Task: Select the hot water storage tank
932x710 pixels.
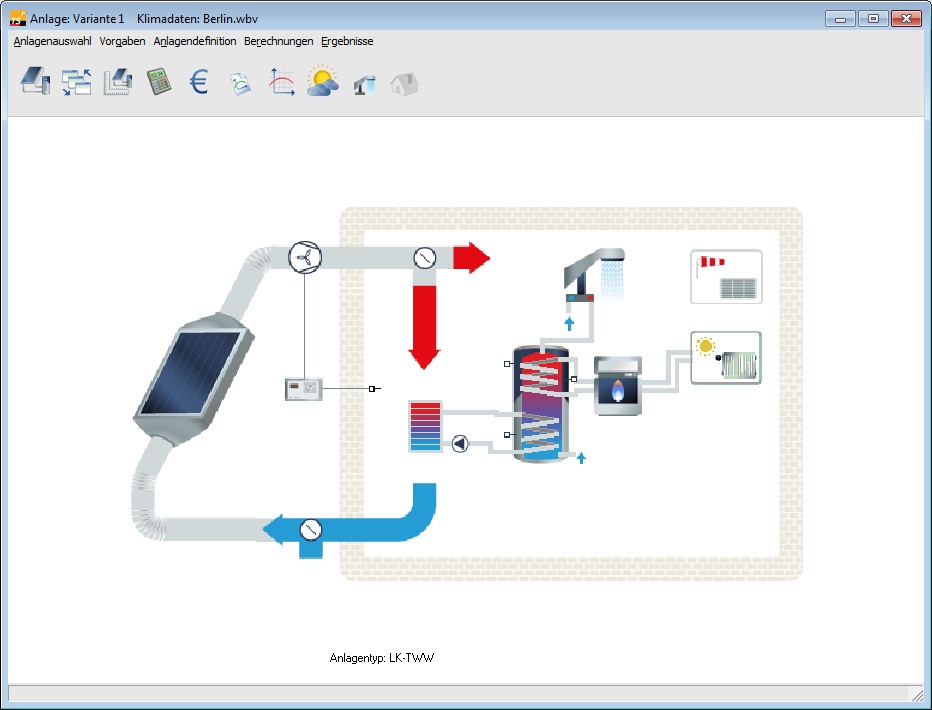Action: pos(541,404)
